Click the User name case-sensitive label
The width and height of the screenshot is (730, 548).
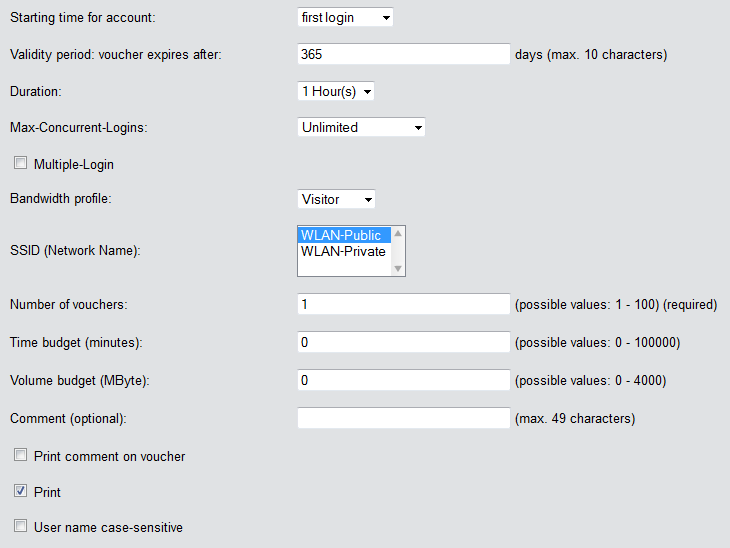point(108,527)
